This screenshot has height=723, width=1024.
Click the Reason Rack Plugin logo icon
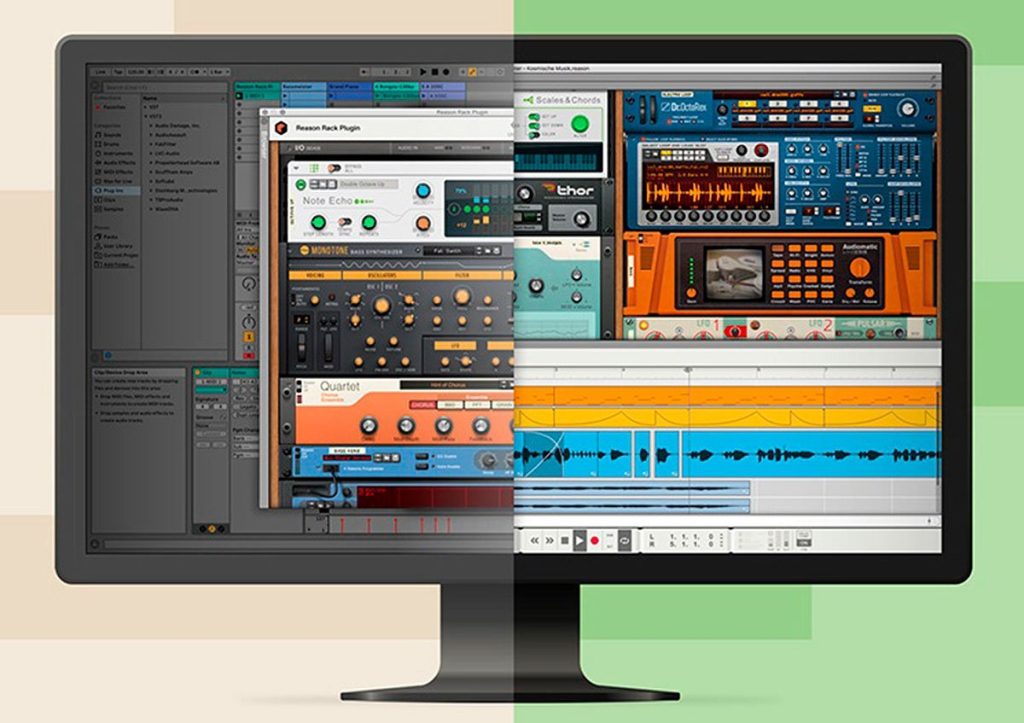pos(281,127)
